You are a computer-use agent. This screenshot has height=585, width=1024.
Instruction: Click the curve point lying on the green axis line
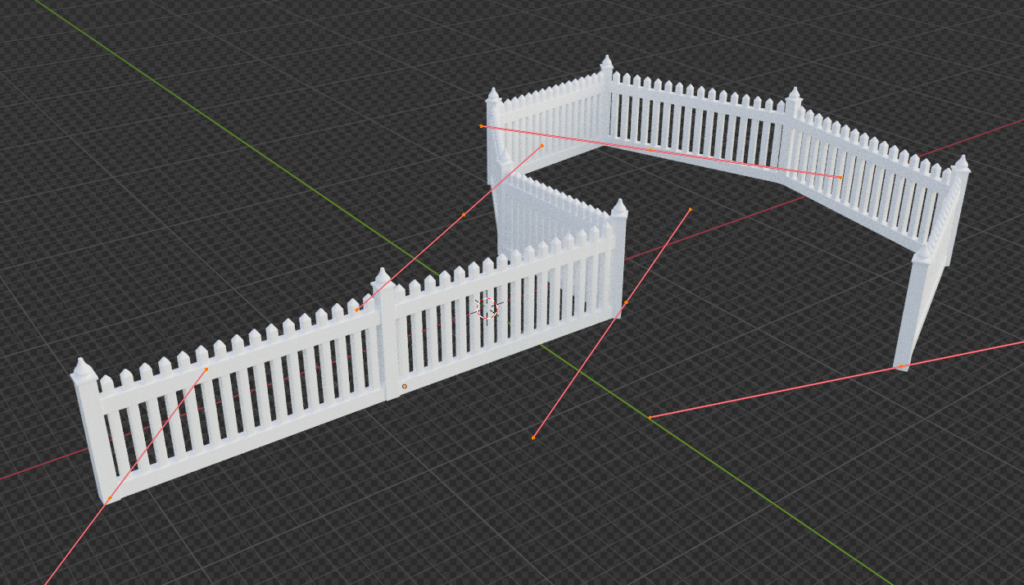649,416
